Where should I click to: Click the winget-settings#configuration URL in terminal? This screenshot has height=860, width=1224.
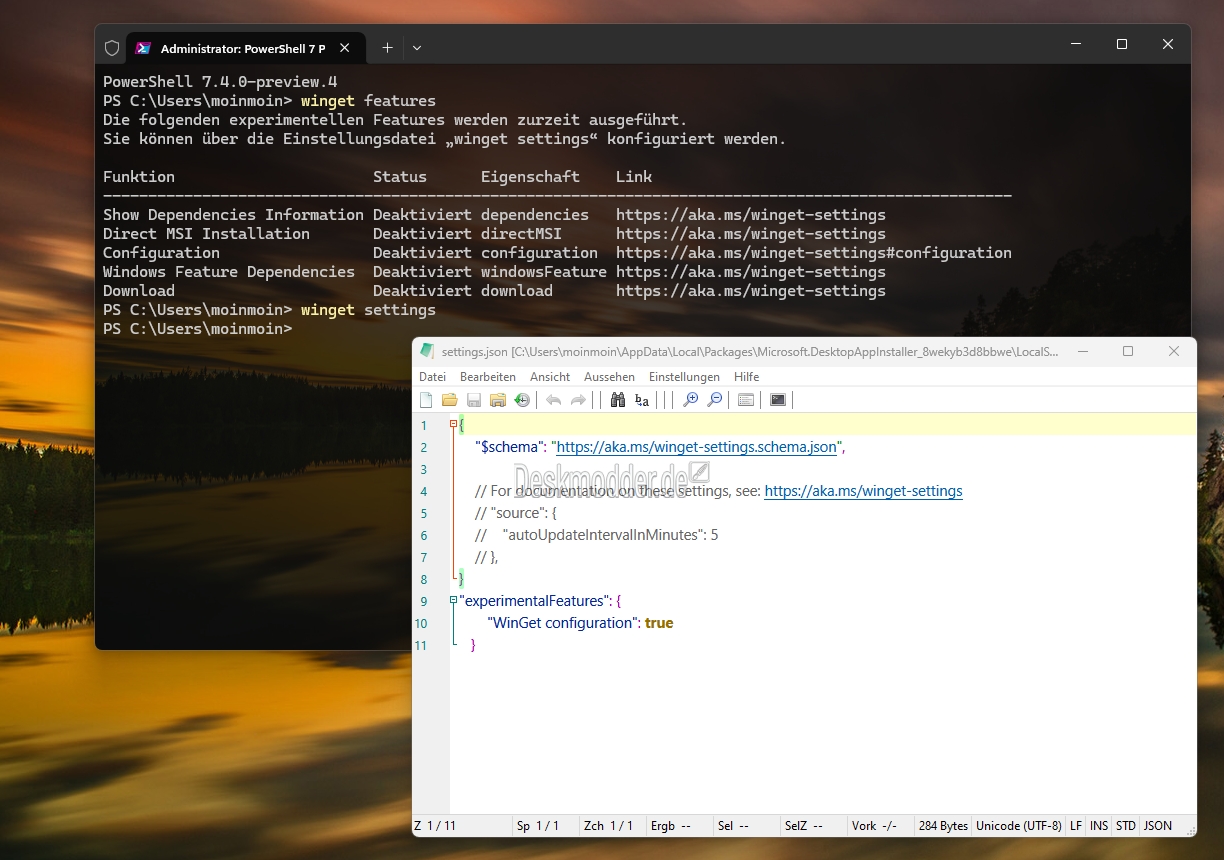coord(814,253)
